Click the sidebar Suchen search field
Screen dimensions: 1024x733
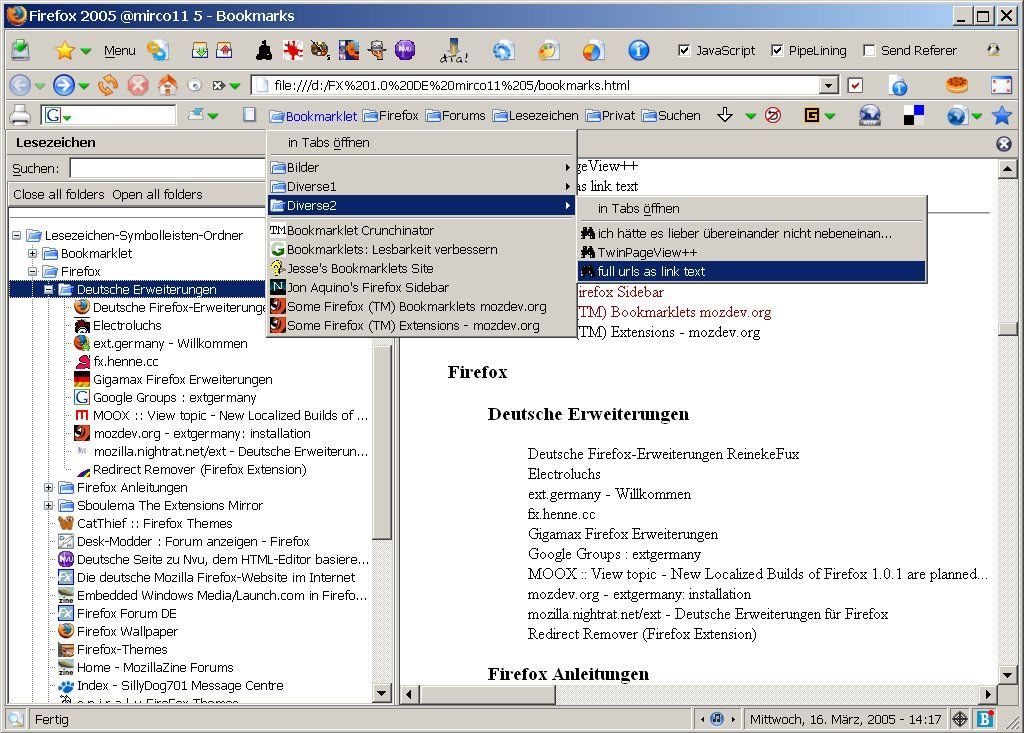[168, 169]
